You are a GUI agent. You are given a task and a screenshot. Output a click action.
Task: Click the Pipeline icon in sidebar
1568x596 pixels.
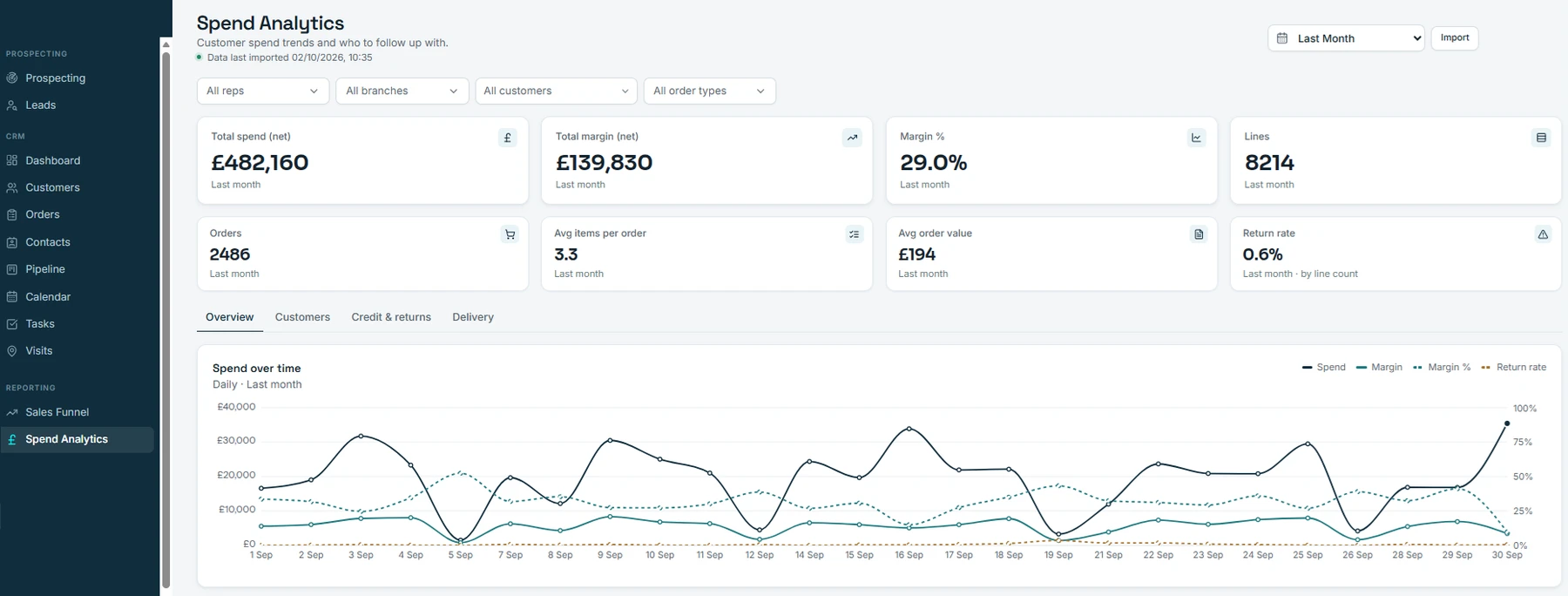(12, 269)
